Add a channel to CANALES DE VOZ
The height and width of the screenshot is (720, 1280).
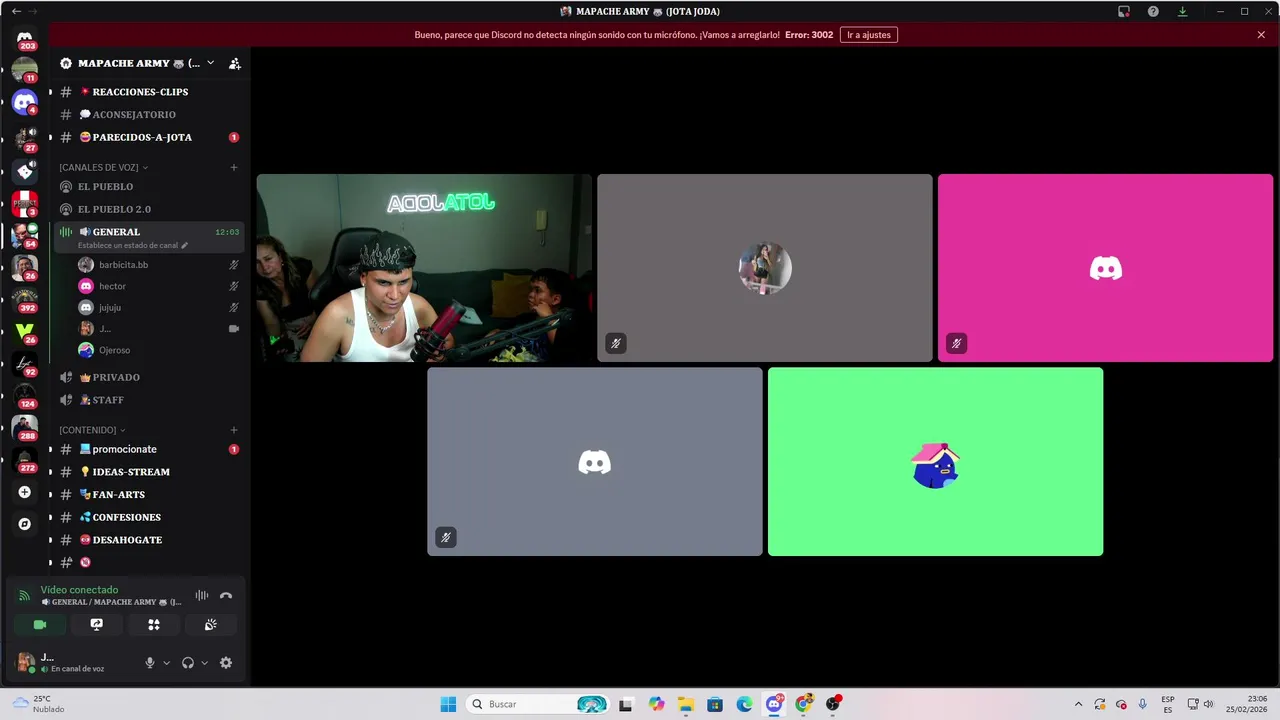point(234,167)
